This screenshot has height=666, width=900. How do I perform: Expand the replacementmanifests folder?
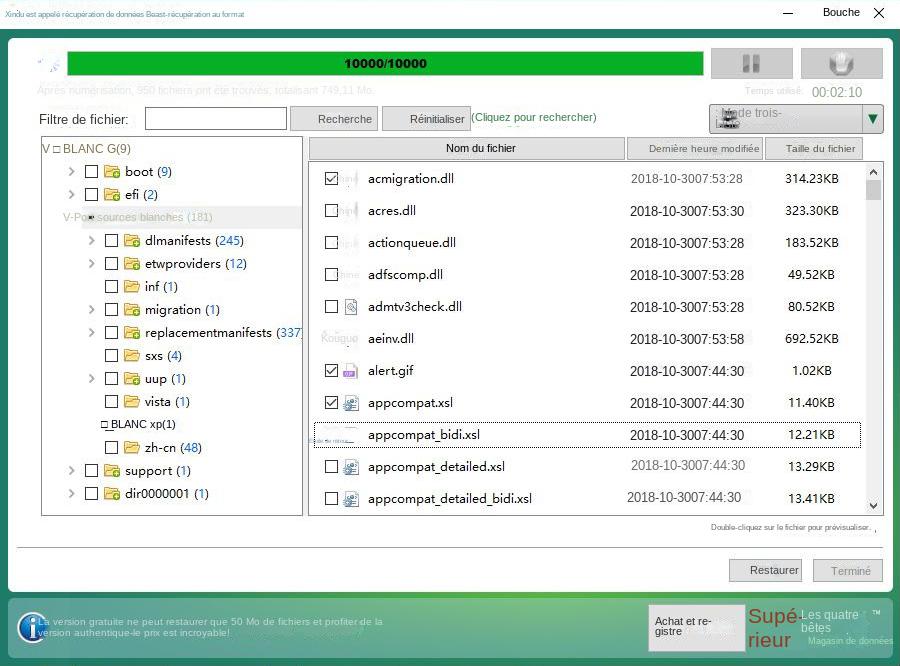click(91, 333)
